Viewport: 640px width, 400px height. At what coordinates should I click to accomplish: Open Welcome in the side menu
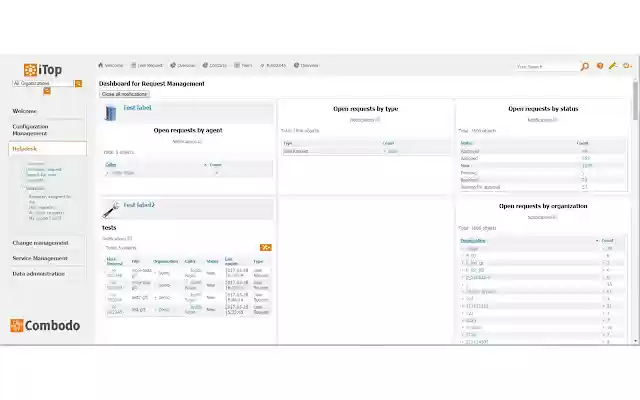pyautogui.click(x=24, y=111)
